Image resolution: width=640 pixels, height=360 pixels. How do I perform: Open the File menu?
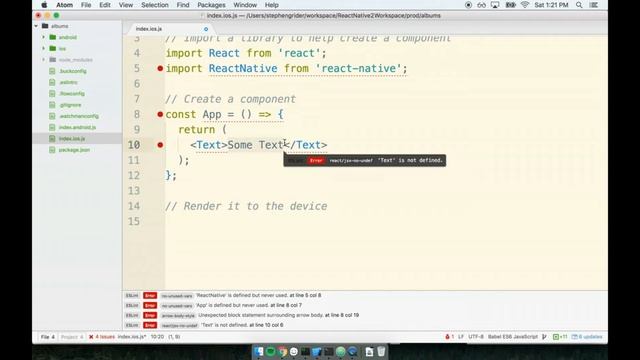click(86, 5)
